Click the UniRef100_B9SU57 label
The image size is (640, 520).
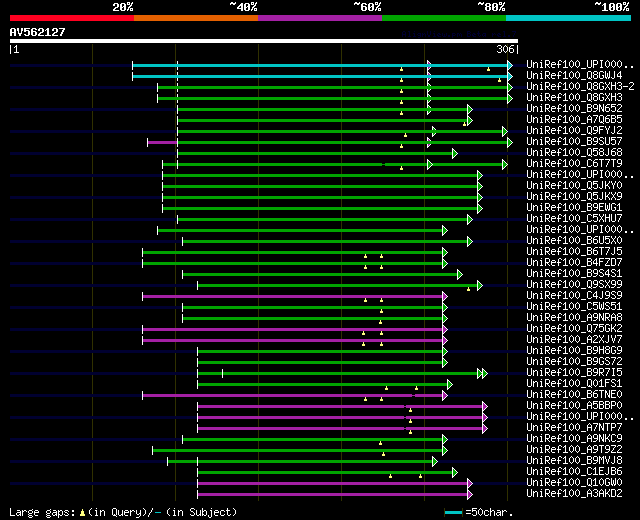point(574,141)
